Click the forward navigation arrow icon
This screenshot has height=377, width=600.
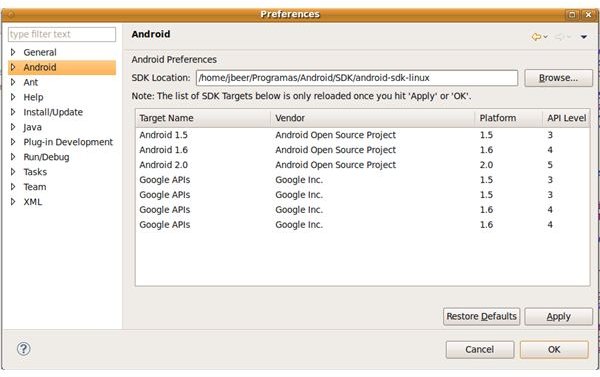coord(559,37)
